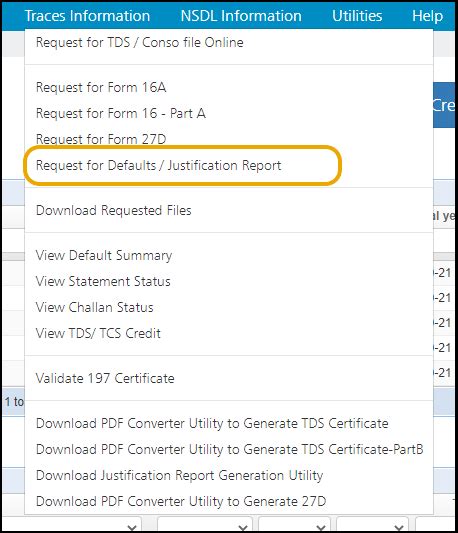Select View Default Summary

point(104,255)
